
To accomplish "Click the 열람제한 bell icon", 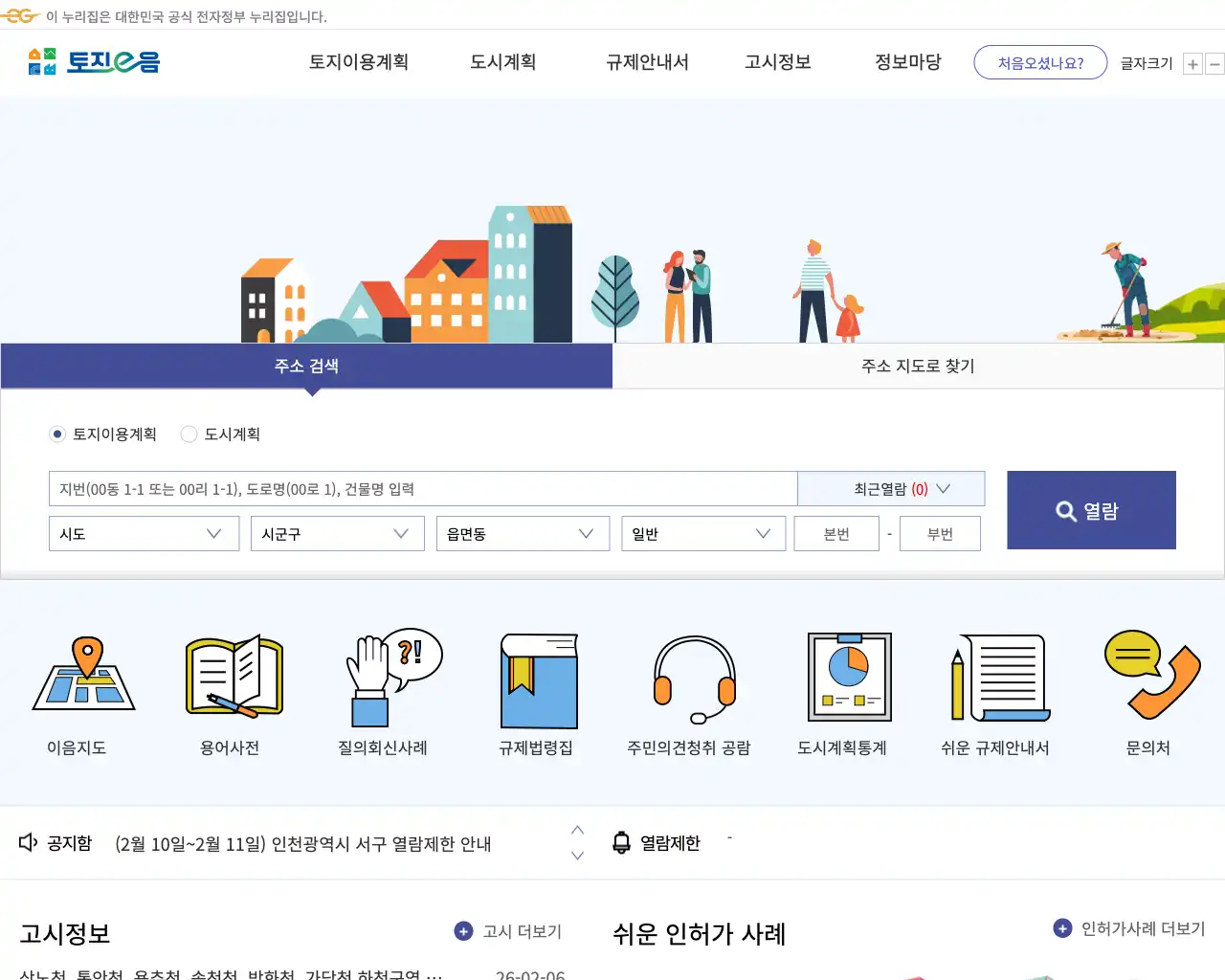I will click(x=623, y=843).
